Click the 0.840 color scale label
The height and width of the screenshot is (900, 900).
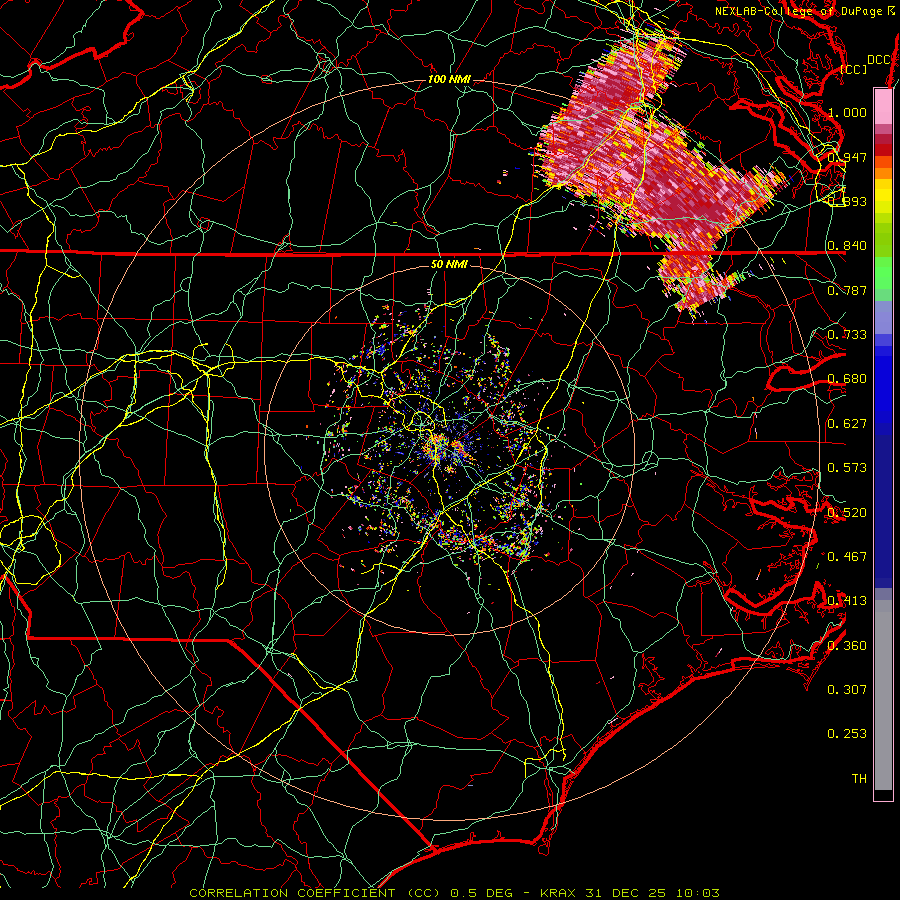pyautogui.click(x=847, y=246)
